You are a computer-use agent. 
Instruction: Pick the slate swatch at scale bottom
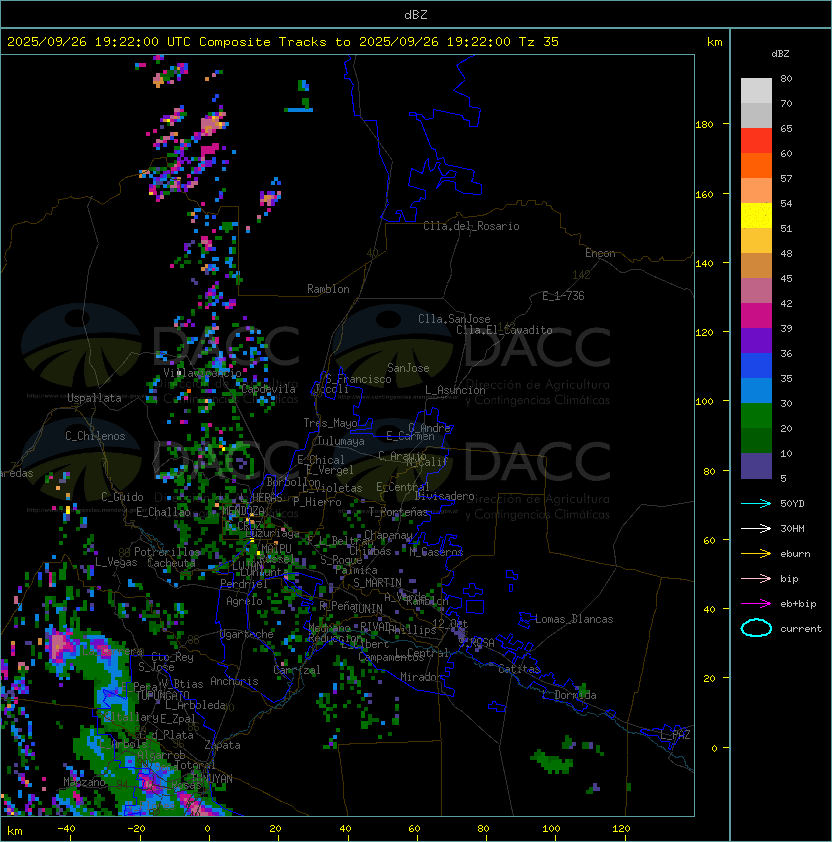756,466
